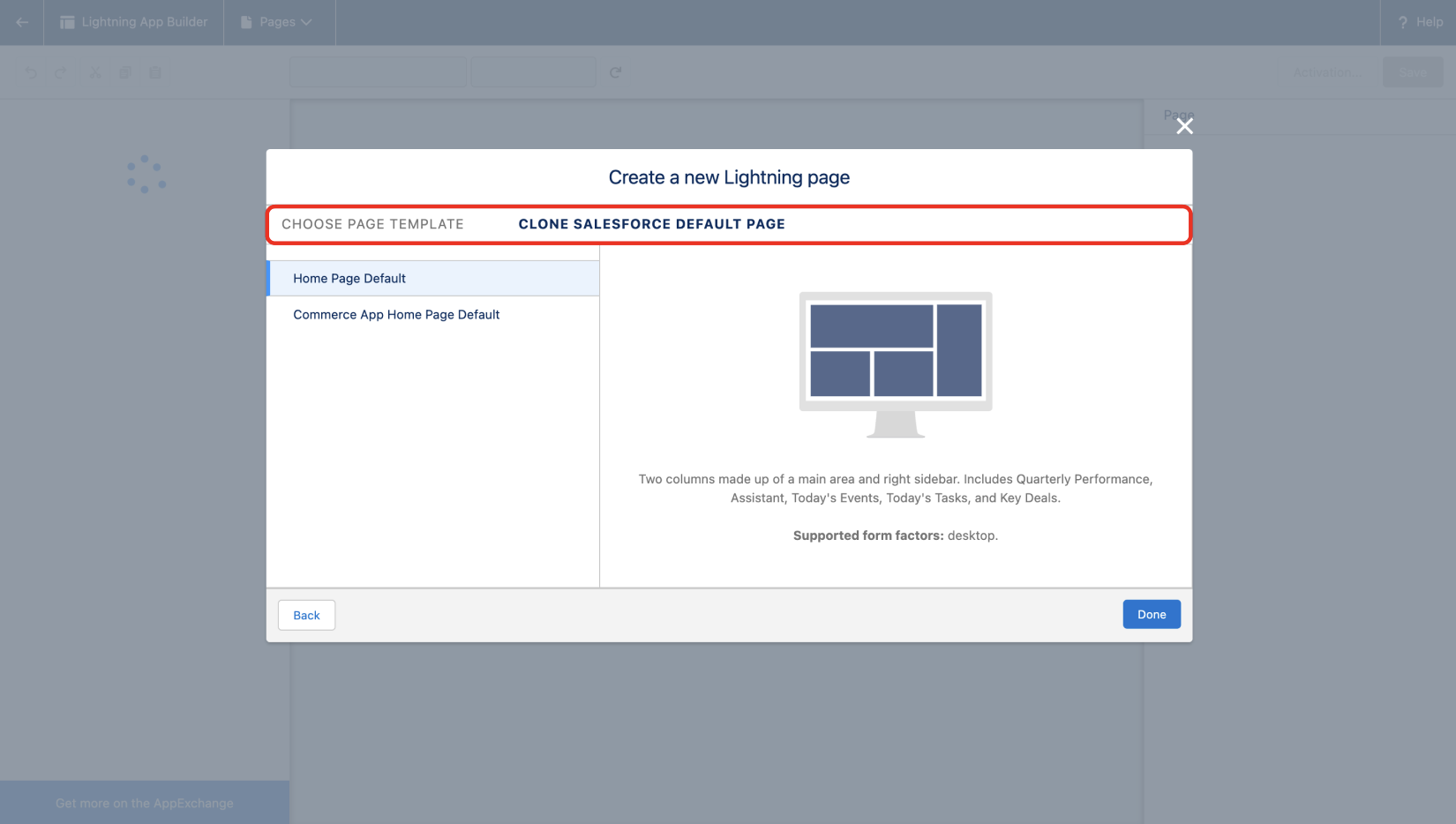Click the two-column layout preview thumbnail
The image size is (1456, 824).
896,364
